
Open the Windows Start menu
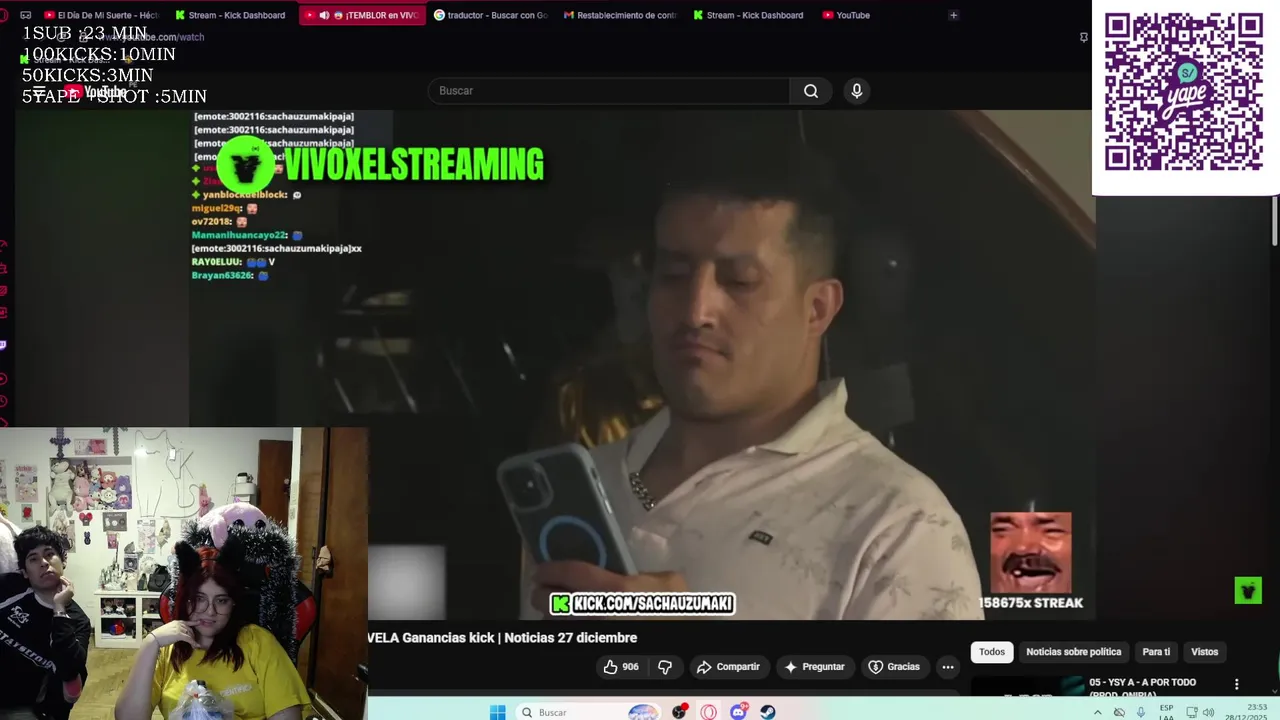pyautogui.click(x=497, y=712)
